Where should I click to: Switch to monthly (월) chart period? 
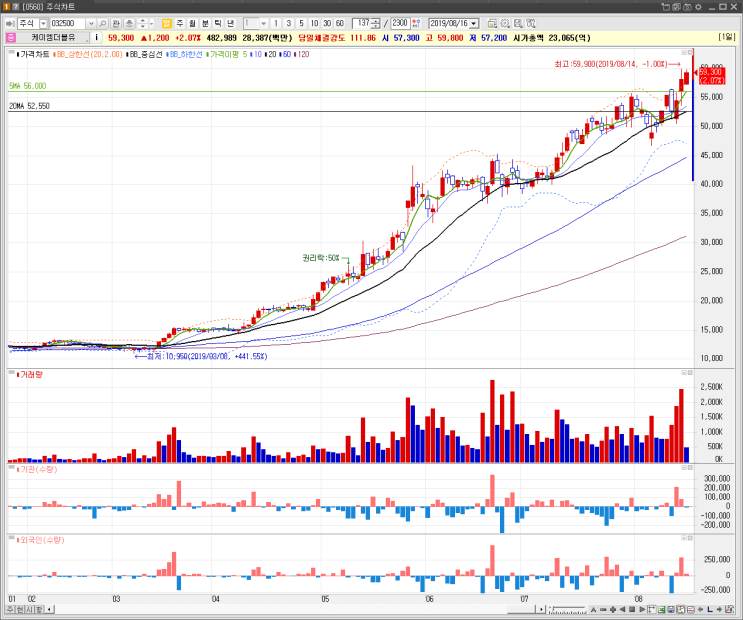click(192, 23)
